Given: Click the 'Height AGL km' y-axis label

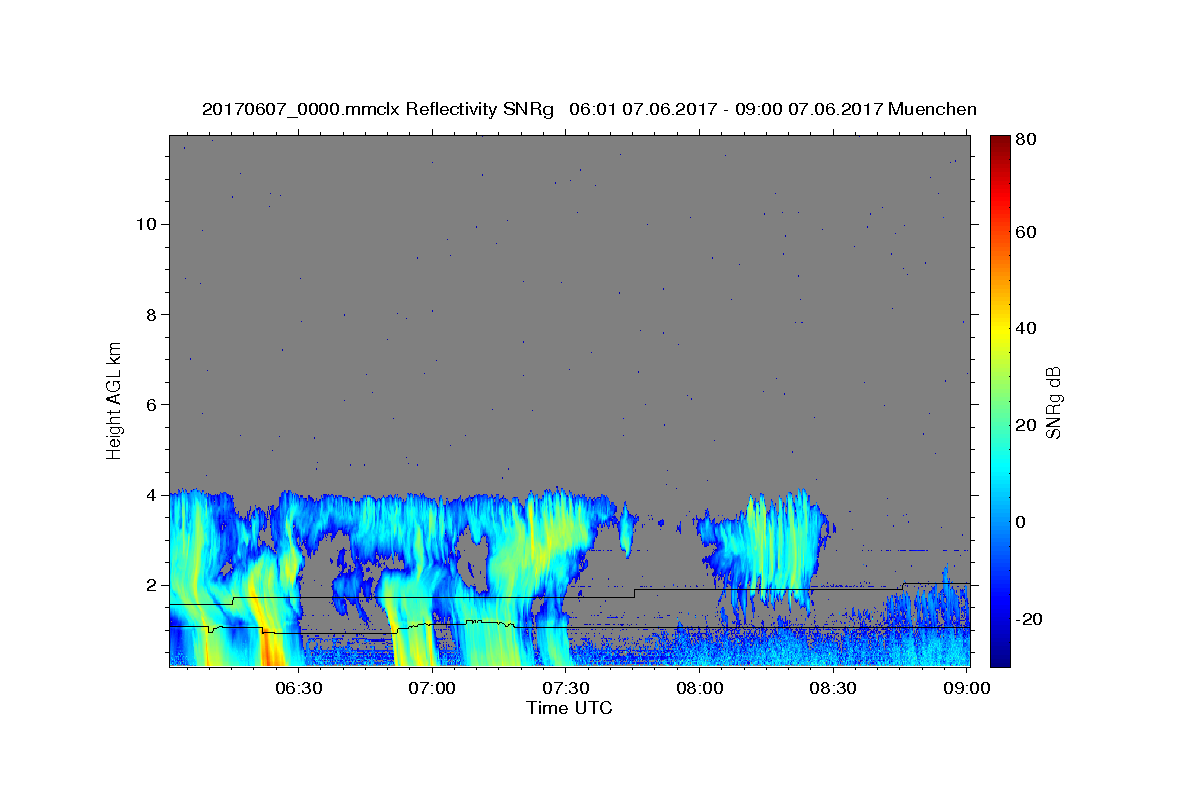Looking at the screenshot, I should 115,400.
